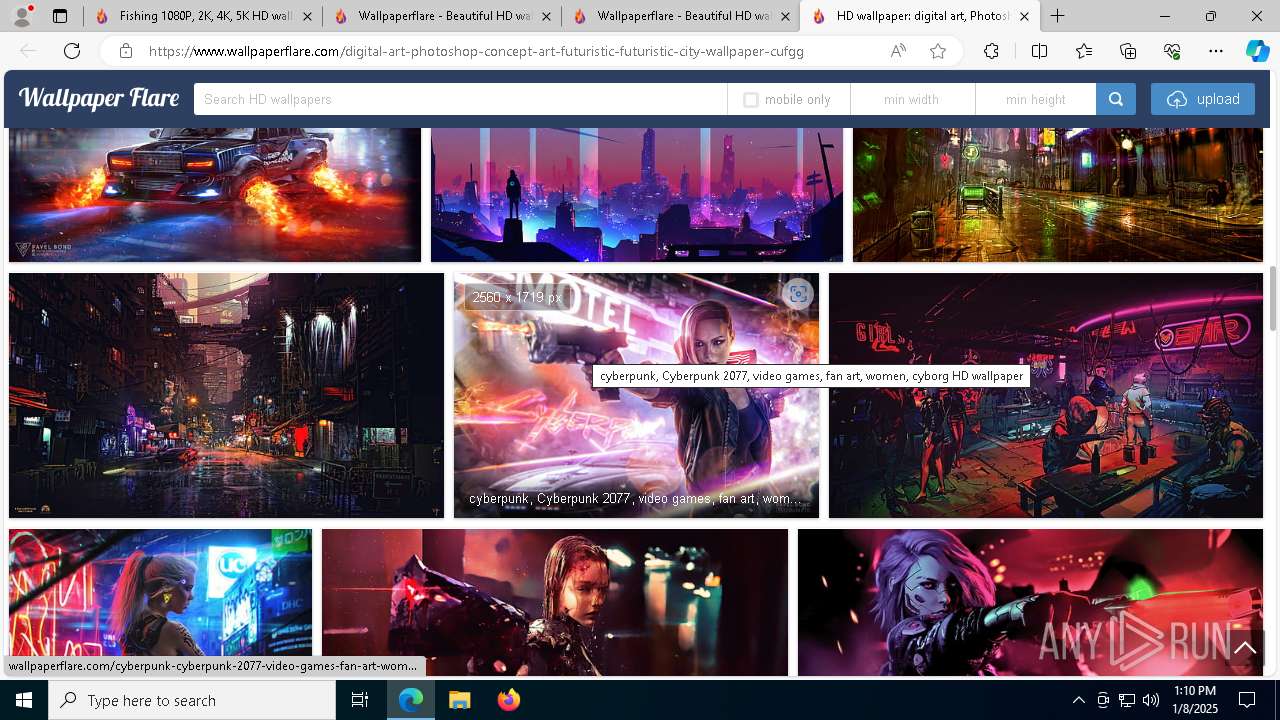Open Edge Settings and more menu
1280x720 pixels.
click(x=1216, y=51)
